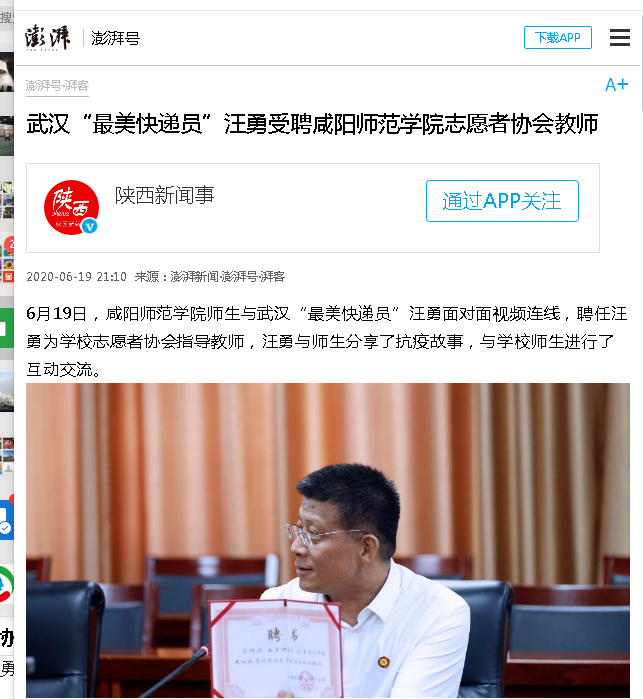Select the top thumbnail in the left strip
This screenshot has height=699, width=643.
pyautogui.click(x=7, y=71)
